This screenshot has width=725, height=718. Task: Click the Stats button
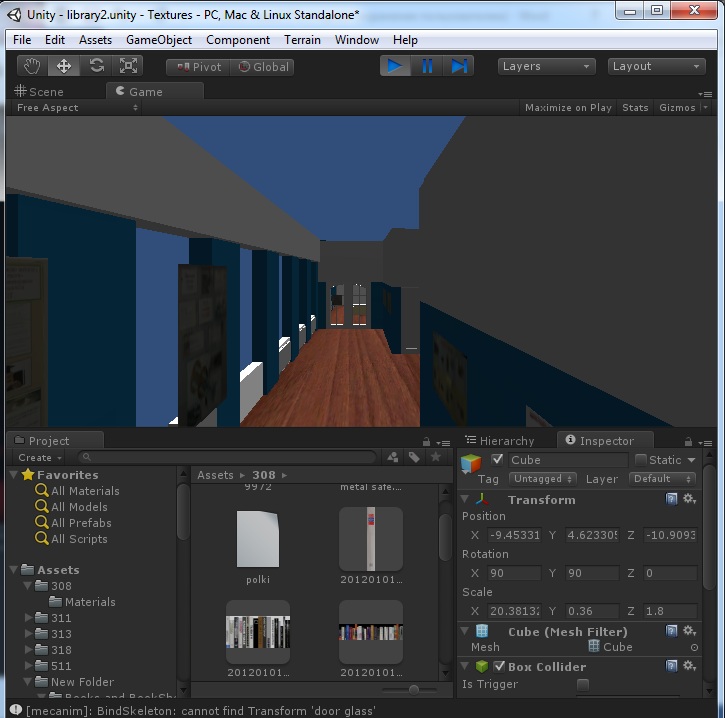pyautogui.click(x=635, y=108)
